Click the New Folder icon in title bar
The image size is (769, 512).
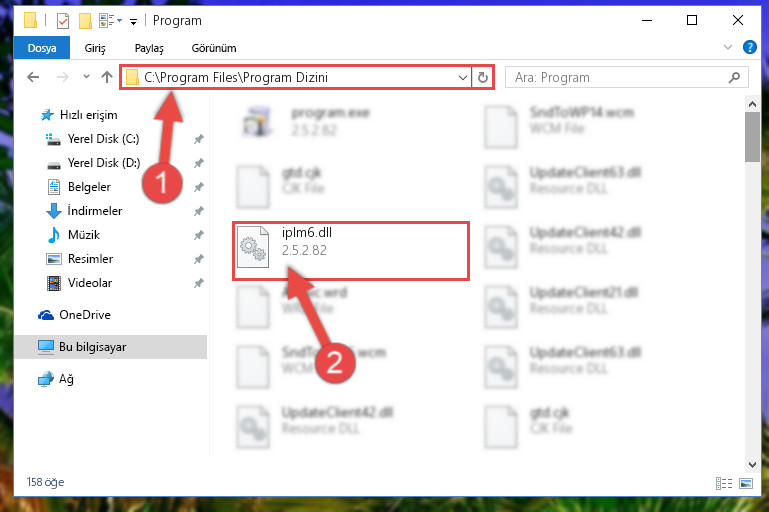85,21
